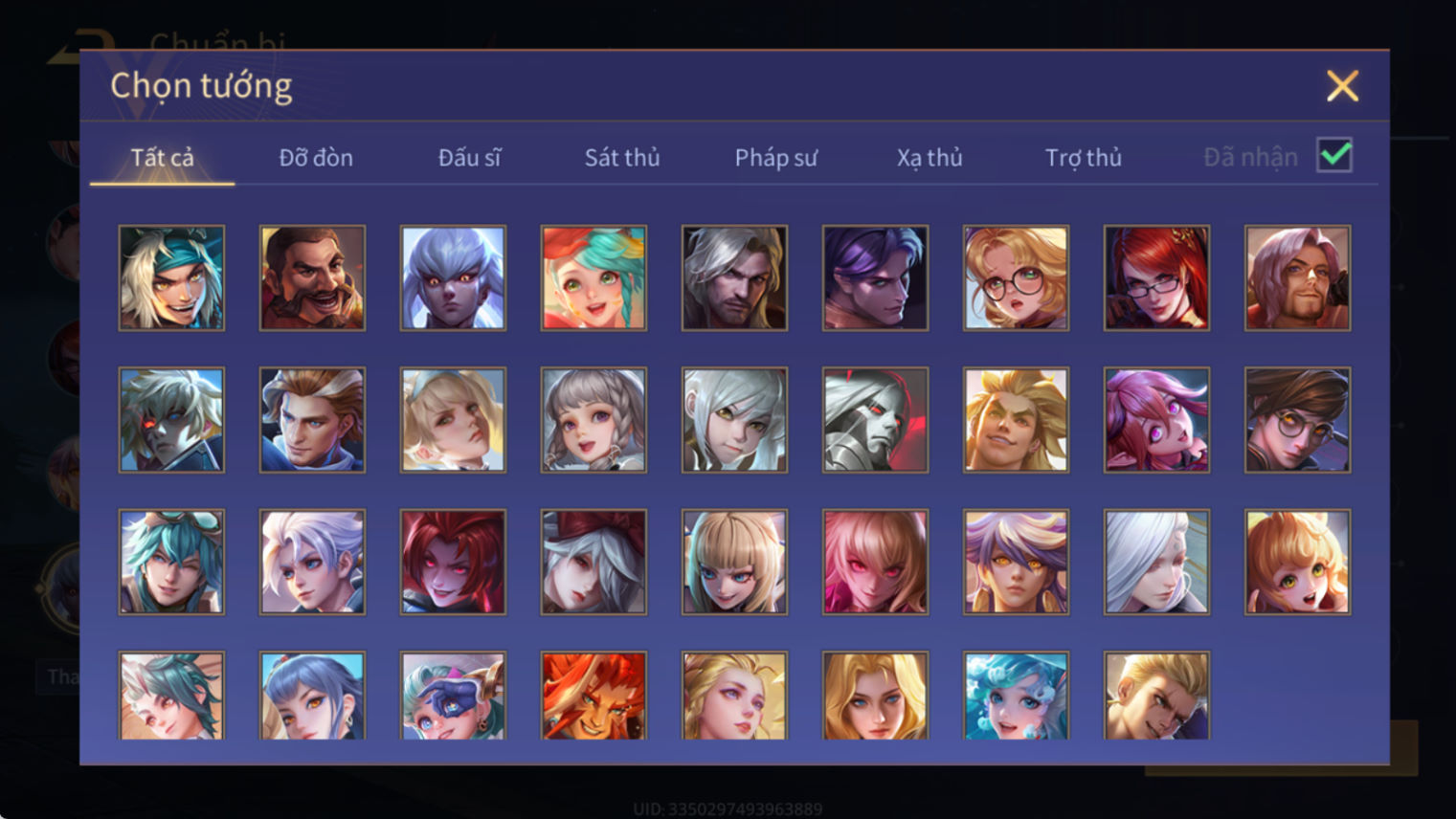Show the Xạ thủ hero list
1456x819 pixels.
[x=930, y=158]
